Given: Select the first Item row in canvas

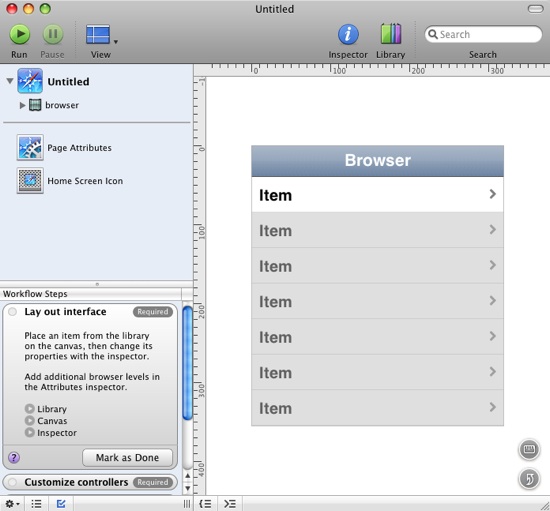Looking at the screenshot, I should click(x=377, y=194).
